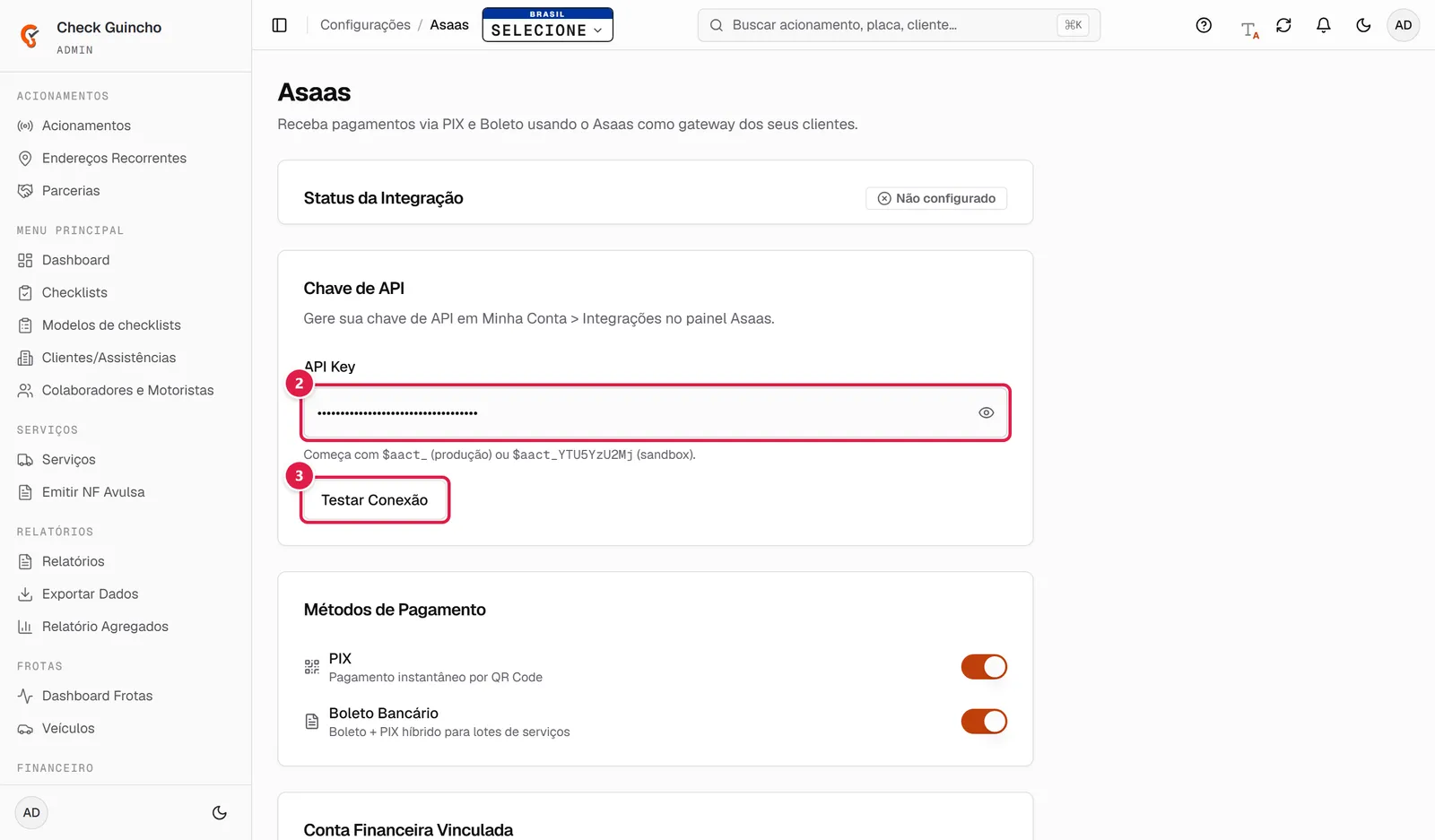Toggle the sidebar panel icon
This screenshot has height=840, width=1435.
coord(280,25)
